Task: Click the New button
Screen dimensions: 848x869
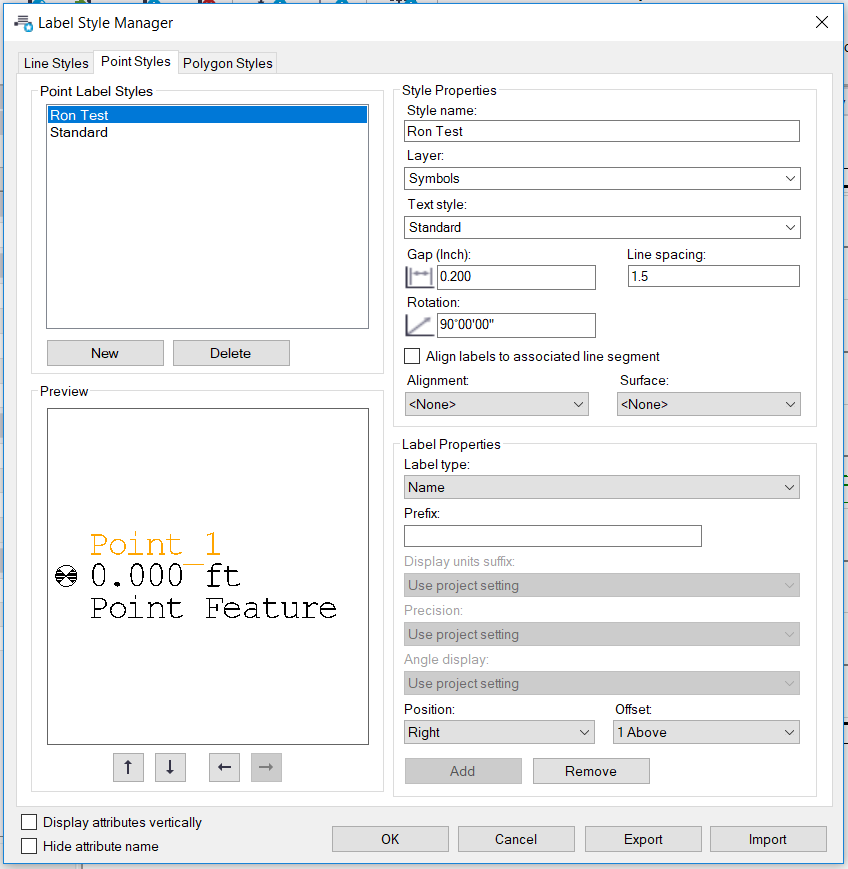Action: (105, 353)
